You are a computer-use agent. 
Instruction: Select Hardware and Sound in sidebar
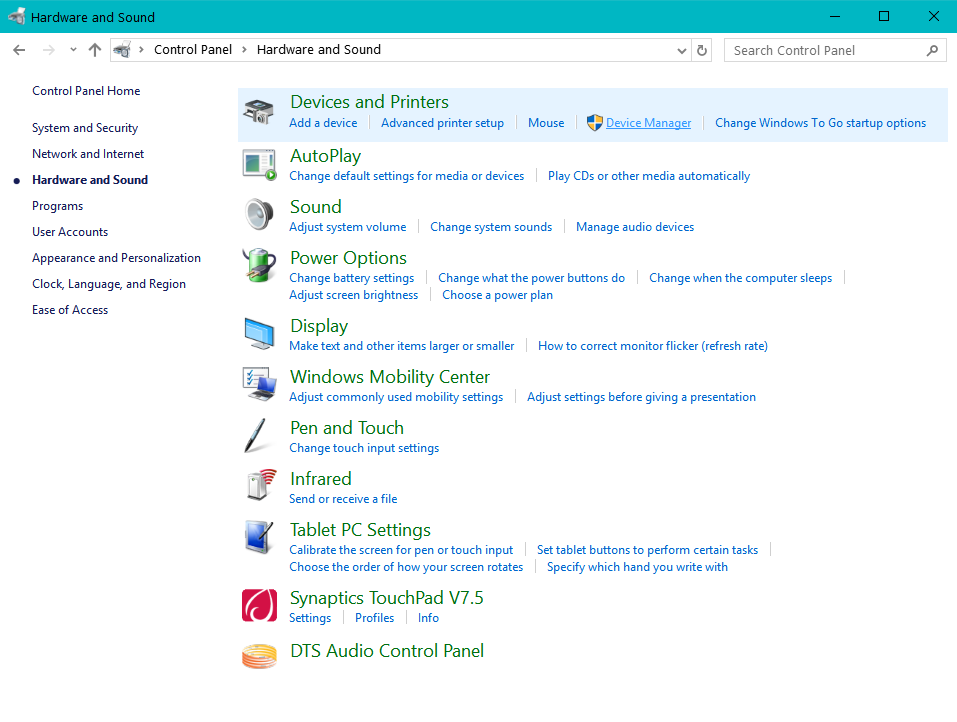(x=89, y=179)
